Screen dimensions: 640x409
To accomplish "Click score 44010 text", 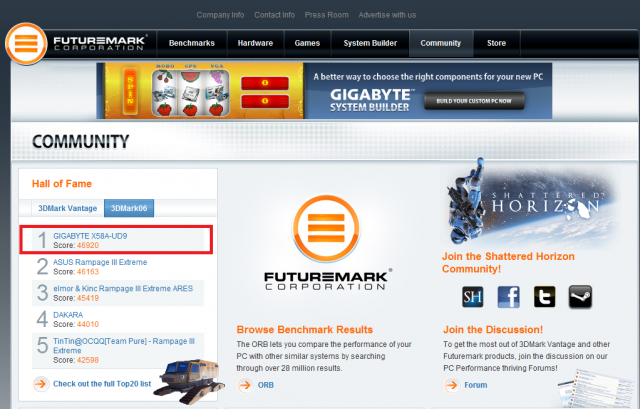I will tap(88, 324).
